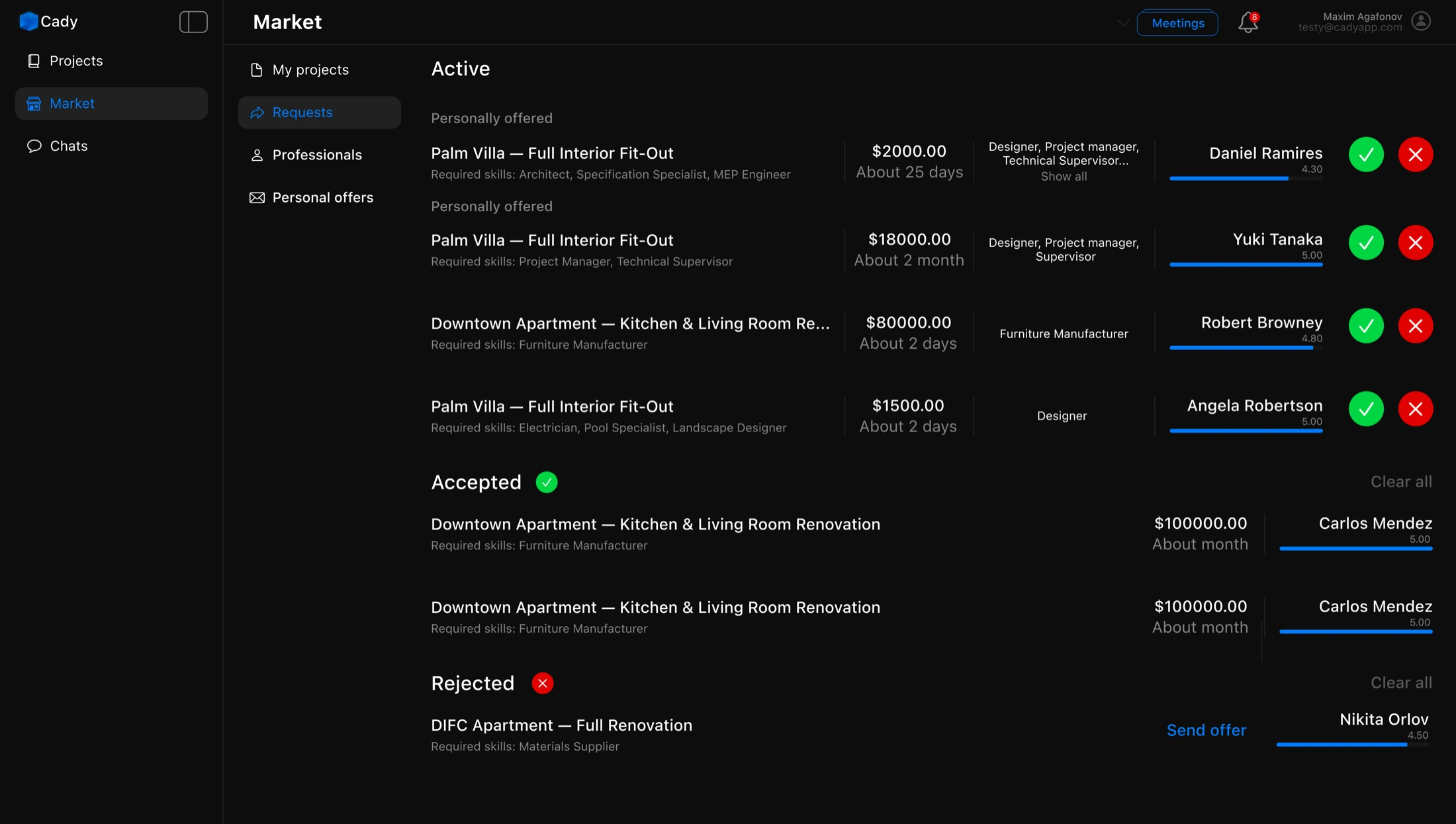Click Daniel Ramires's 4.30 rating bar
This screenshot has width=1456, height=824.
point(1246,178)
